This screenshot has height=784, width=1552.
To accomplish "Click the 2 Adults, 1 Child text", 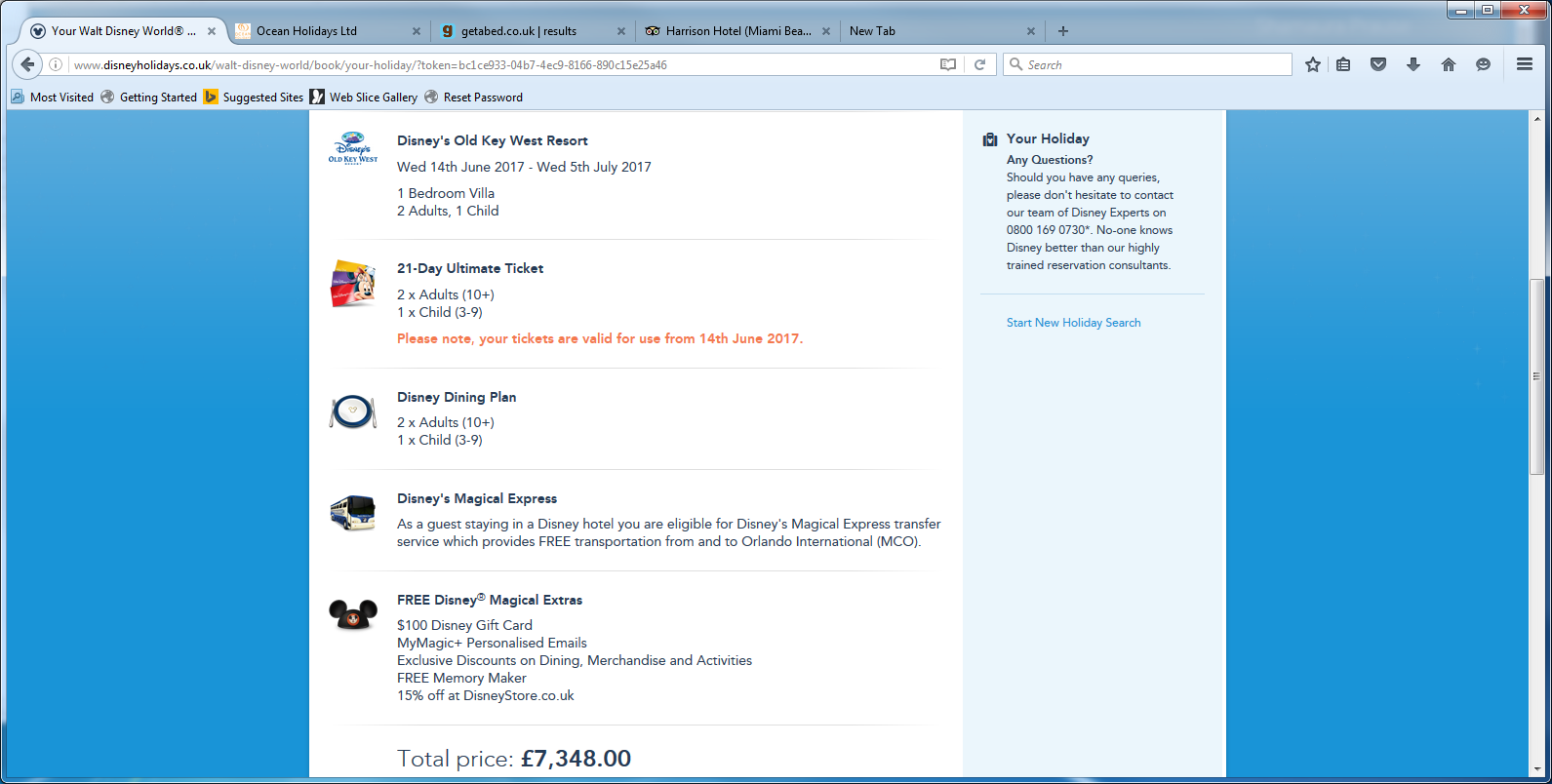I will pyautogui.click(x=448, y=211).
